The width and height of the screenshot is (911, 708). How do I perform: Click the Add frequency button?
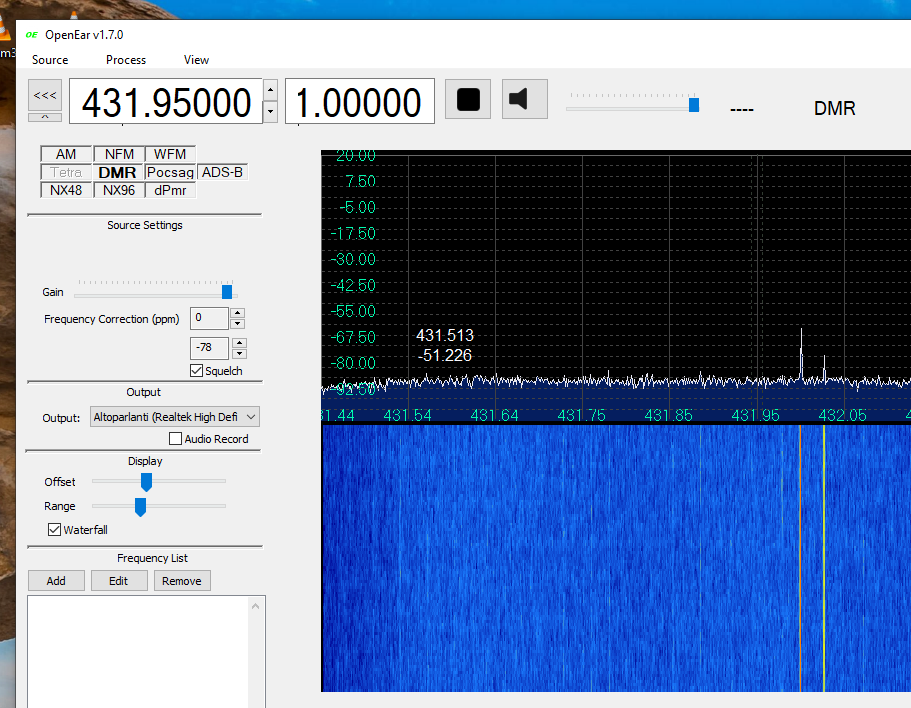[56, 581]
